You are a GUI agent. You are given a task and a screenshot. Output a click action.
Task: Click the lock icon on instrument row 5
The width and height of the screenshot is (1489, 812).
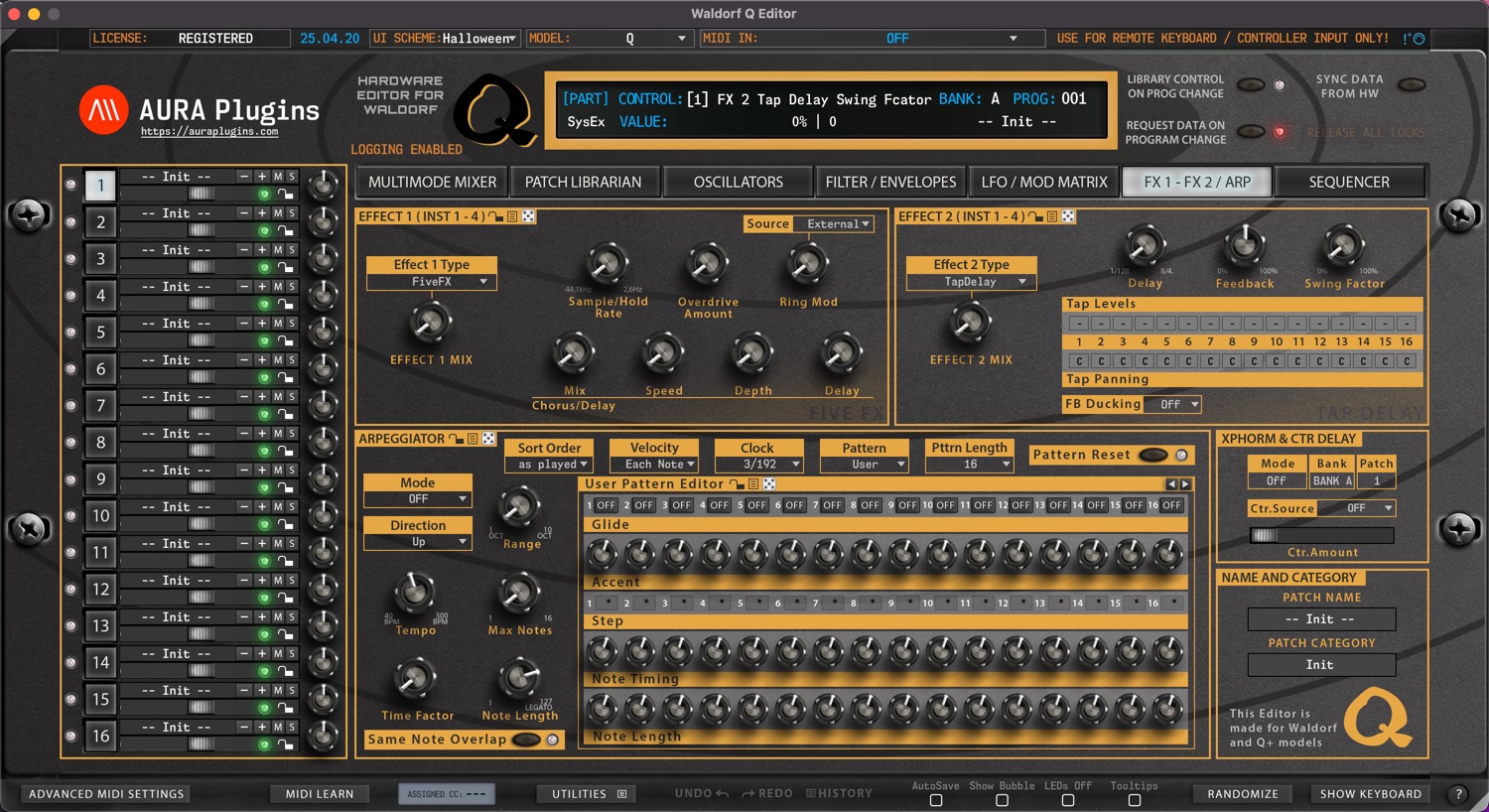(285, 340)
